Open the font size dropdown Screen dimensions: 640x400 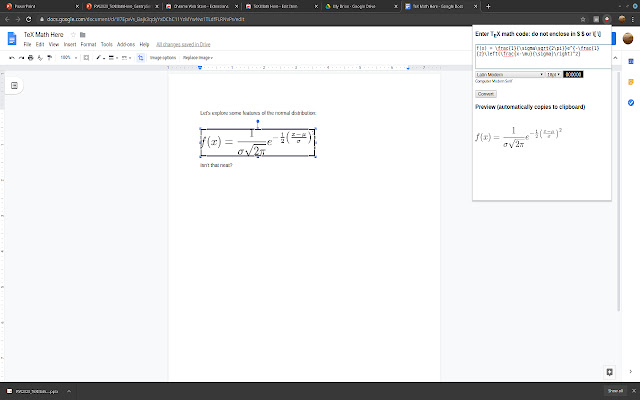click(x=553, y=74)
